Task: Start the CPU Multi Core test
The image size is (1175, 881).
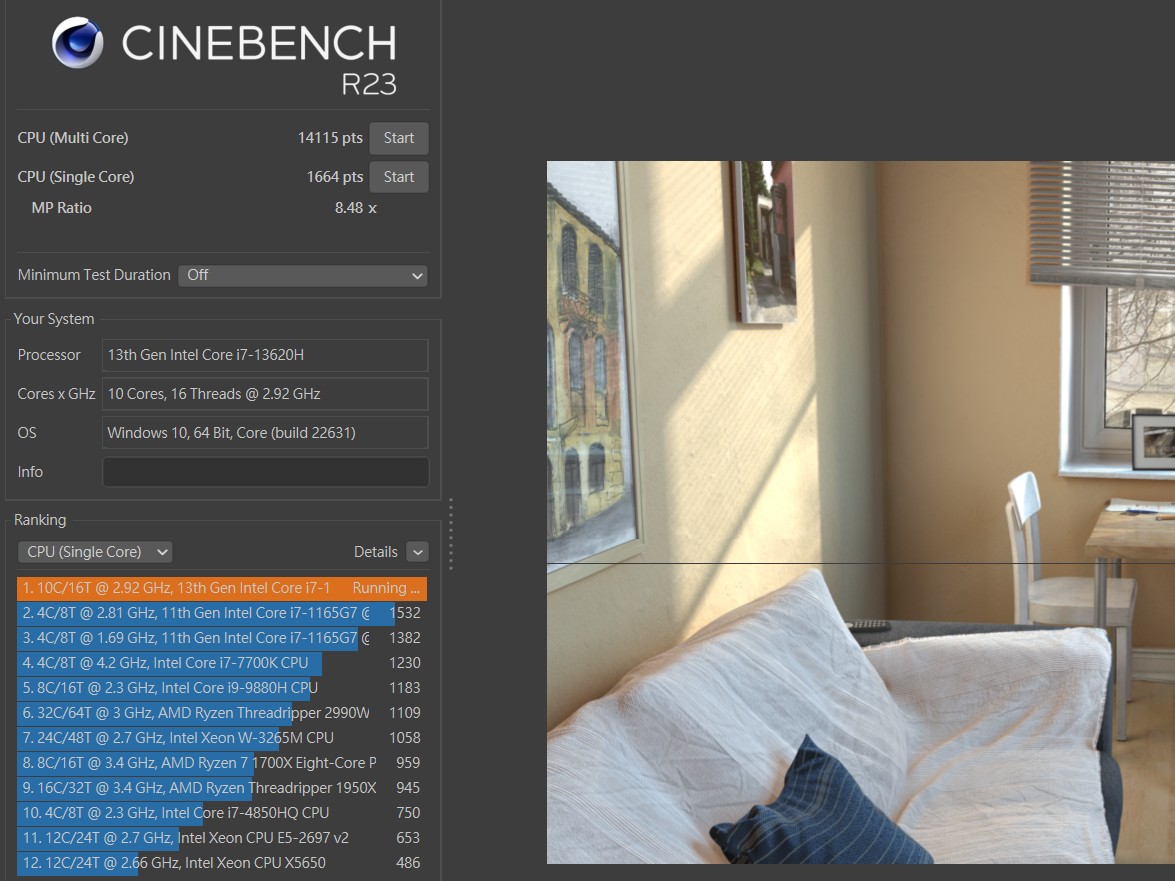Action: pyautogui.click(x=399, y=138)
